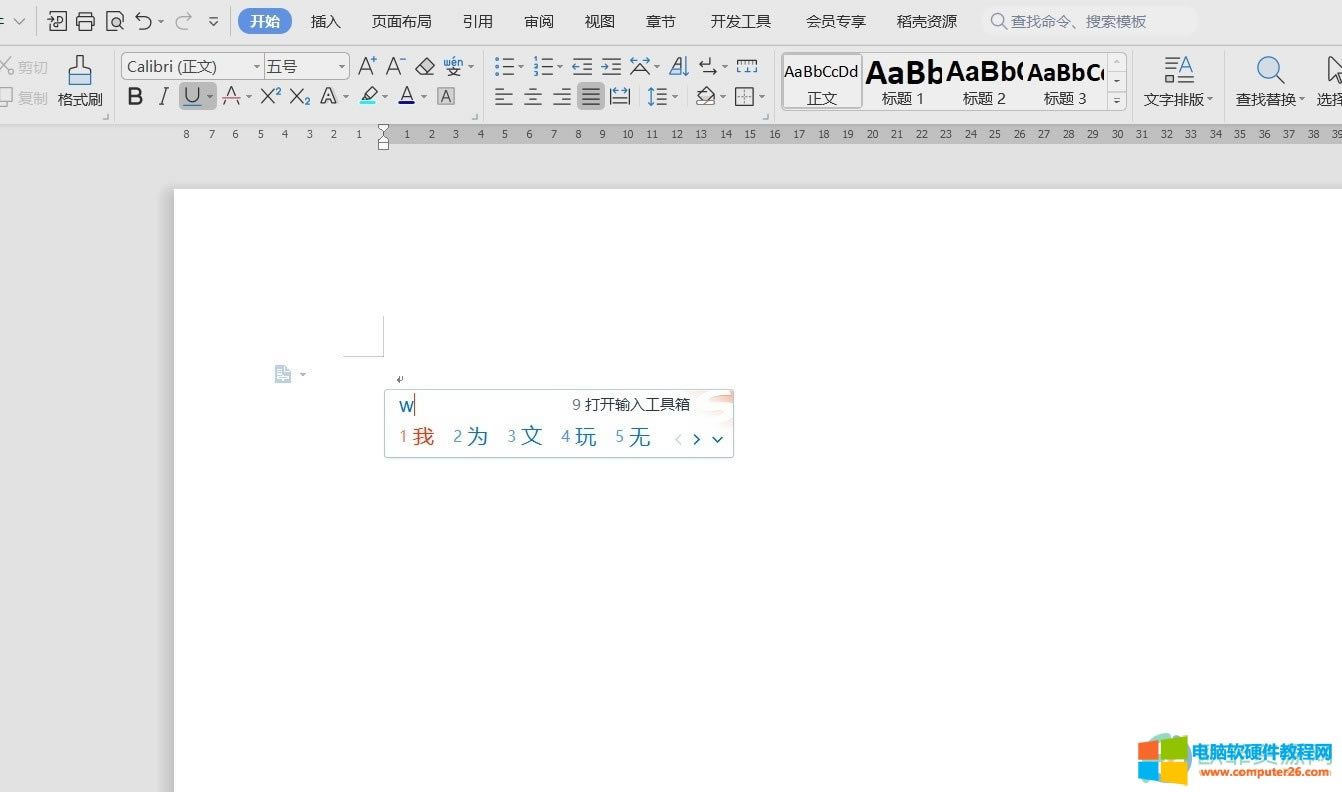Open the 页面布局 (Page Layout) tab
Image resolution: width=1342 pixels, height=792 pixels.
point(401,21)
